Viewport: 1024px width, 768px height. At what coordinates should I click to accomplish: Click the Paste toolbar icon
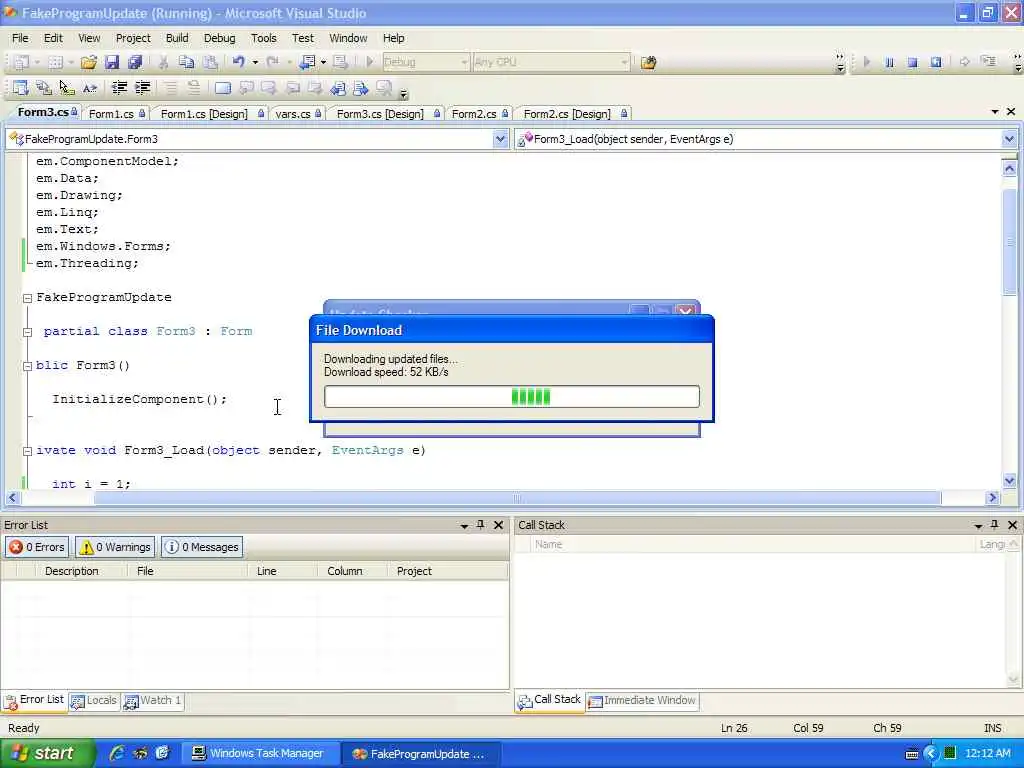[210, 62]
